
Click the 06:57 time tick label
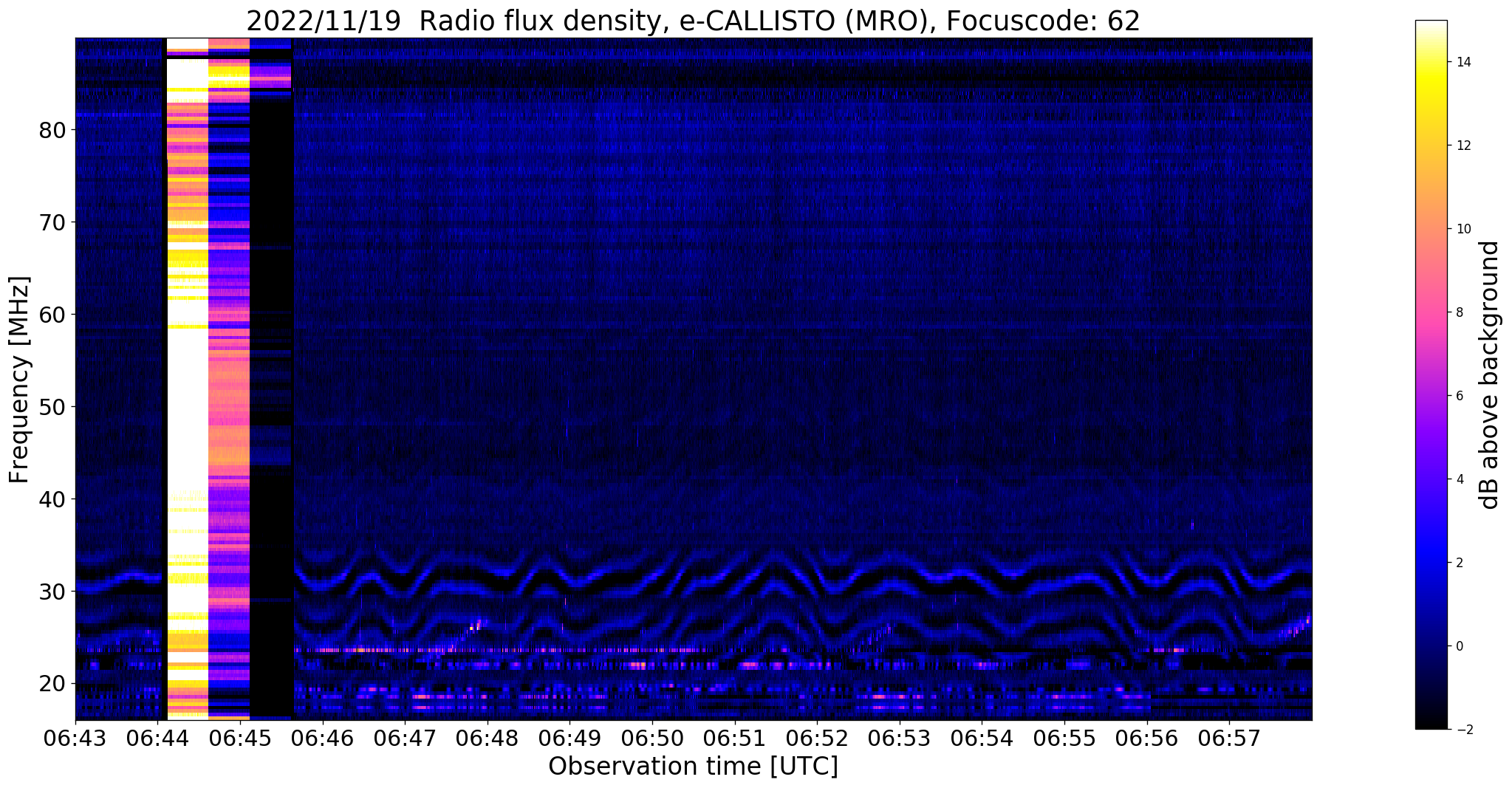tap(1228, 737)
